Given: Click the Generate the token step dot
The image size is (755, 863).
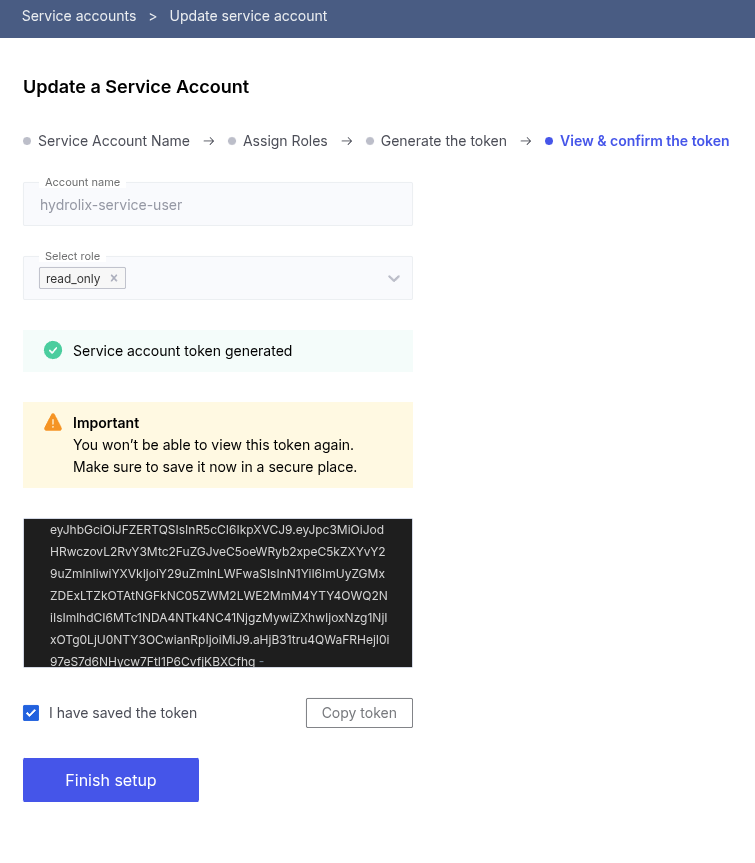Looking at the screenshot, I should pos(370,141).
